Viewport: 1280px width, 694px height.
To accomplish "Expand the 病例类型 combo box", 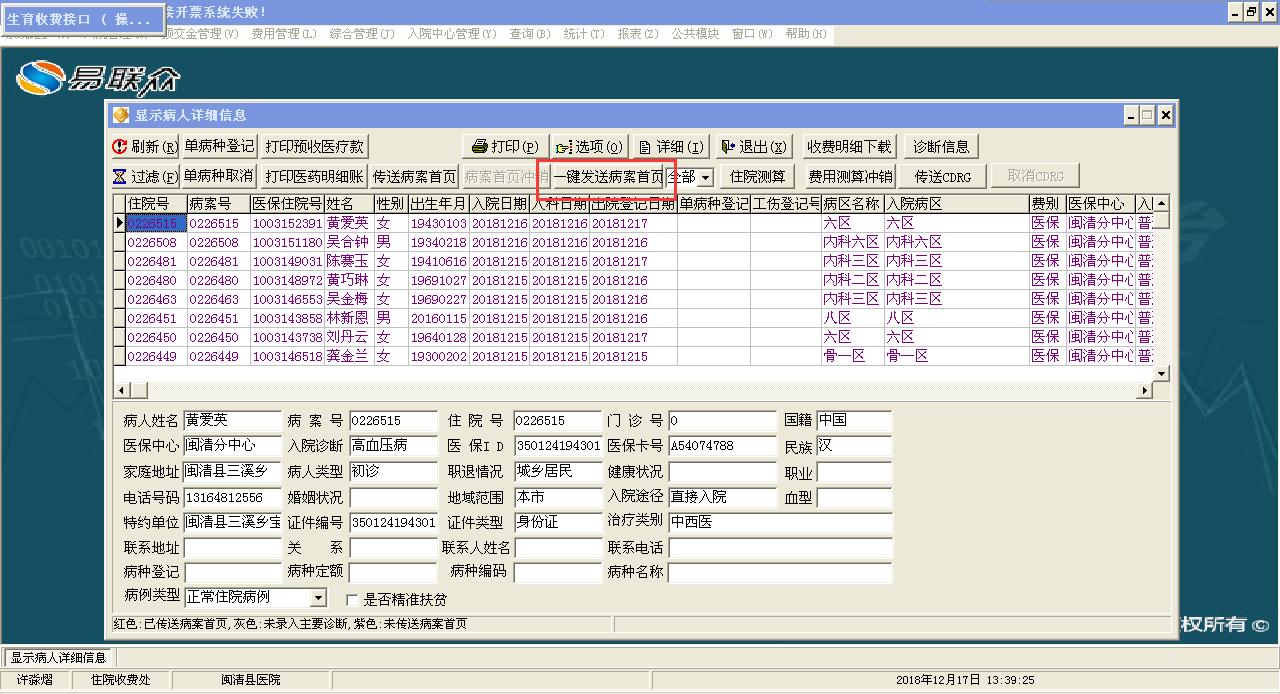I will coord(318,598).
